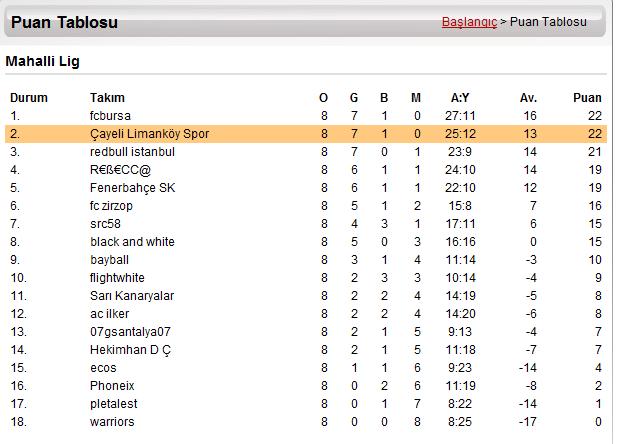Open redbull istanbul team entry
The image size is (620, 444).
[x=132, y=152]
